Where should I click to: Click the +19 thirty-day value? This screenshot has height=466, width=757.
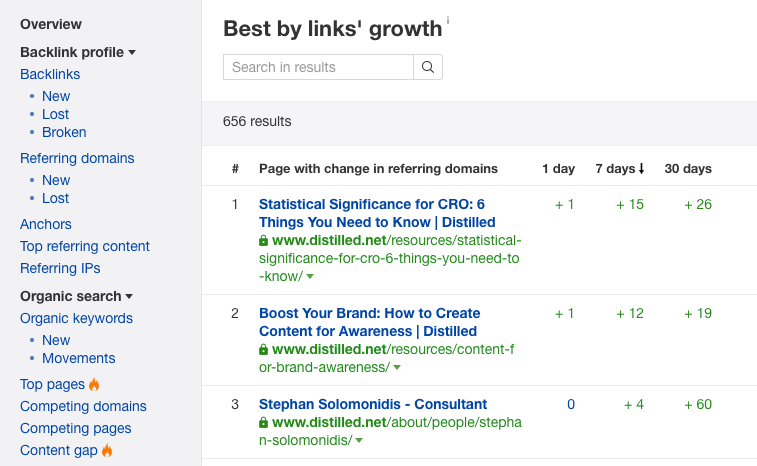click(698, 314)
